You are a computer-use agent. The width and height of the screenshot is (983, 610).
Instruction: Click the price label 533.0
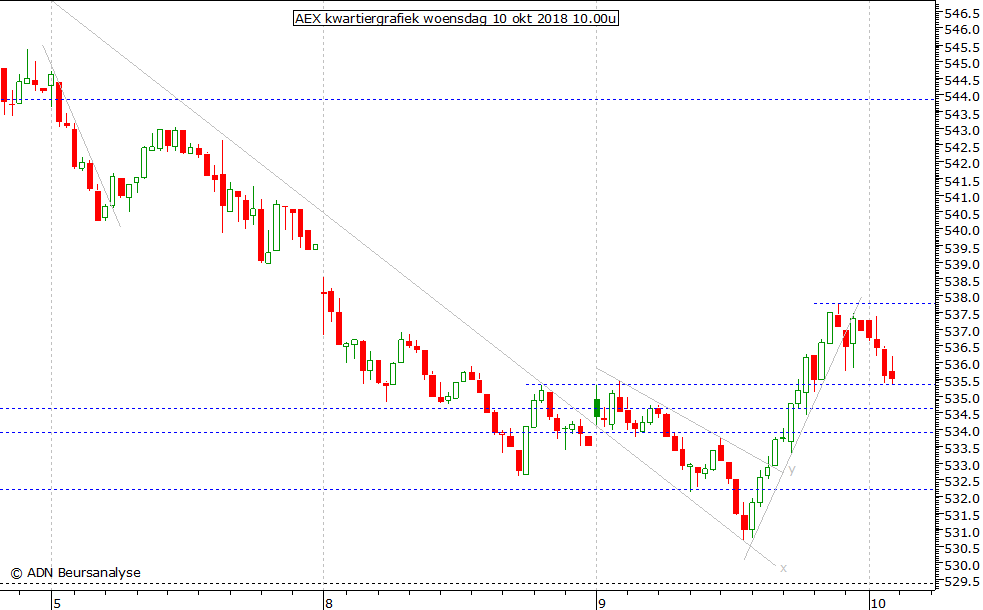(x=962, y=466)
